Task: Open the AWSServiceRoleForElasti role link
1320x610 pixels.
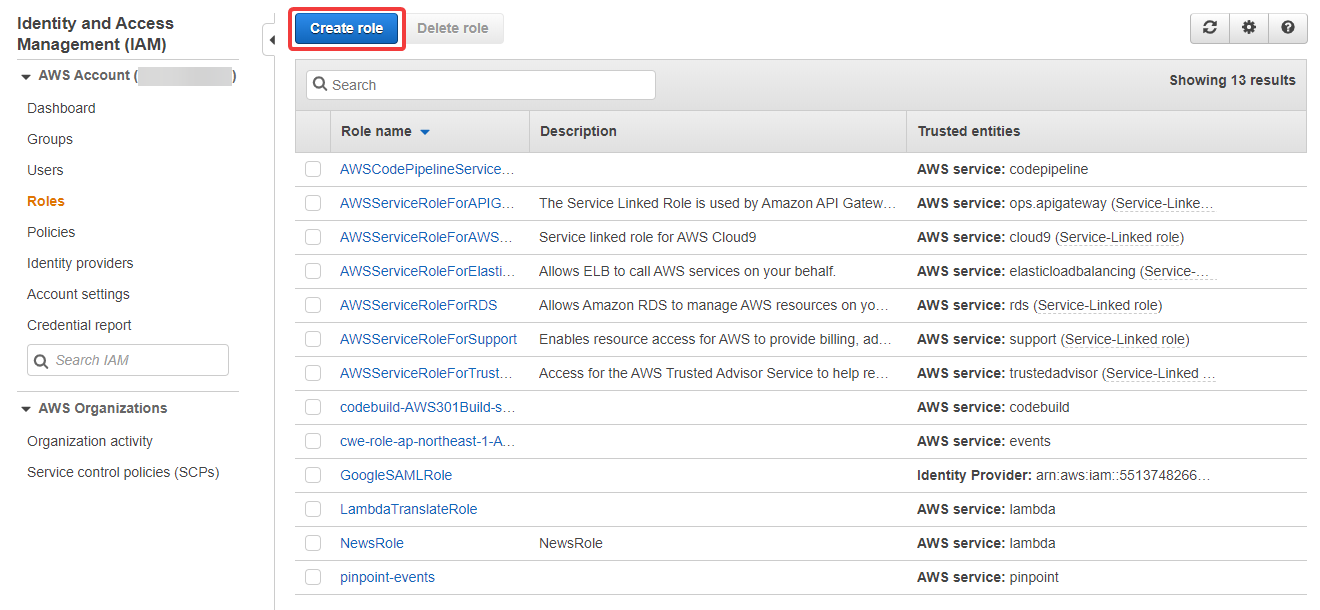Action: pyautogui.click(x=427, y=271)
